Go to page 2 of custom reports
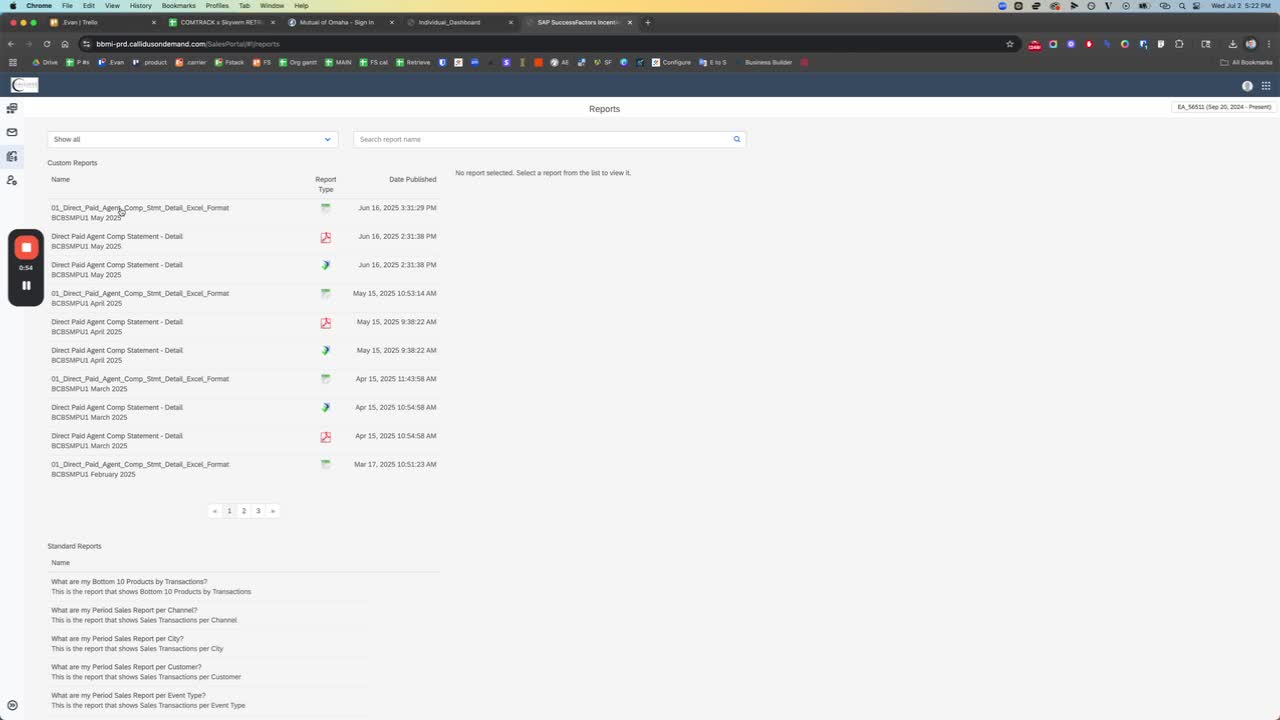The image size is (1280, 720). click(x=243, y=511)
